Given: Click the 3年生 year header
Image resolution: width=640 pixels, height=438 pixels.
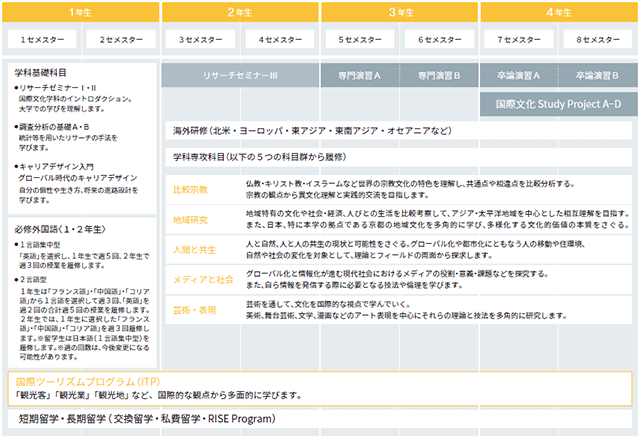Looking at the screenshot, I should tap(399, 12).
